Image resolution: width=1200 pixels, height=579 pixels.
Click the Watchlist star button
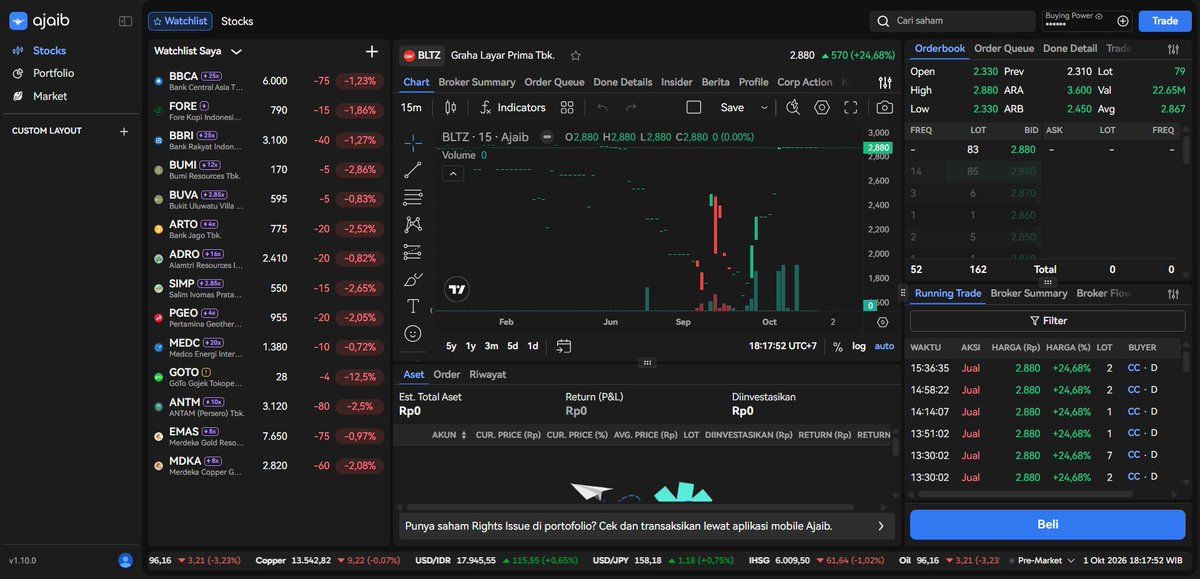180,20
